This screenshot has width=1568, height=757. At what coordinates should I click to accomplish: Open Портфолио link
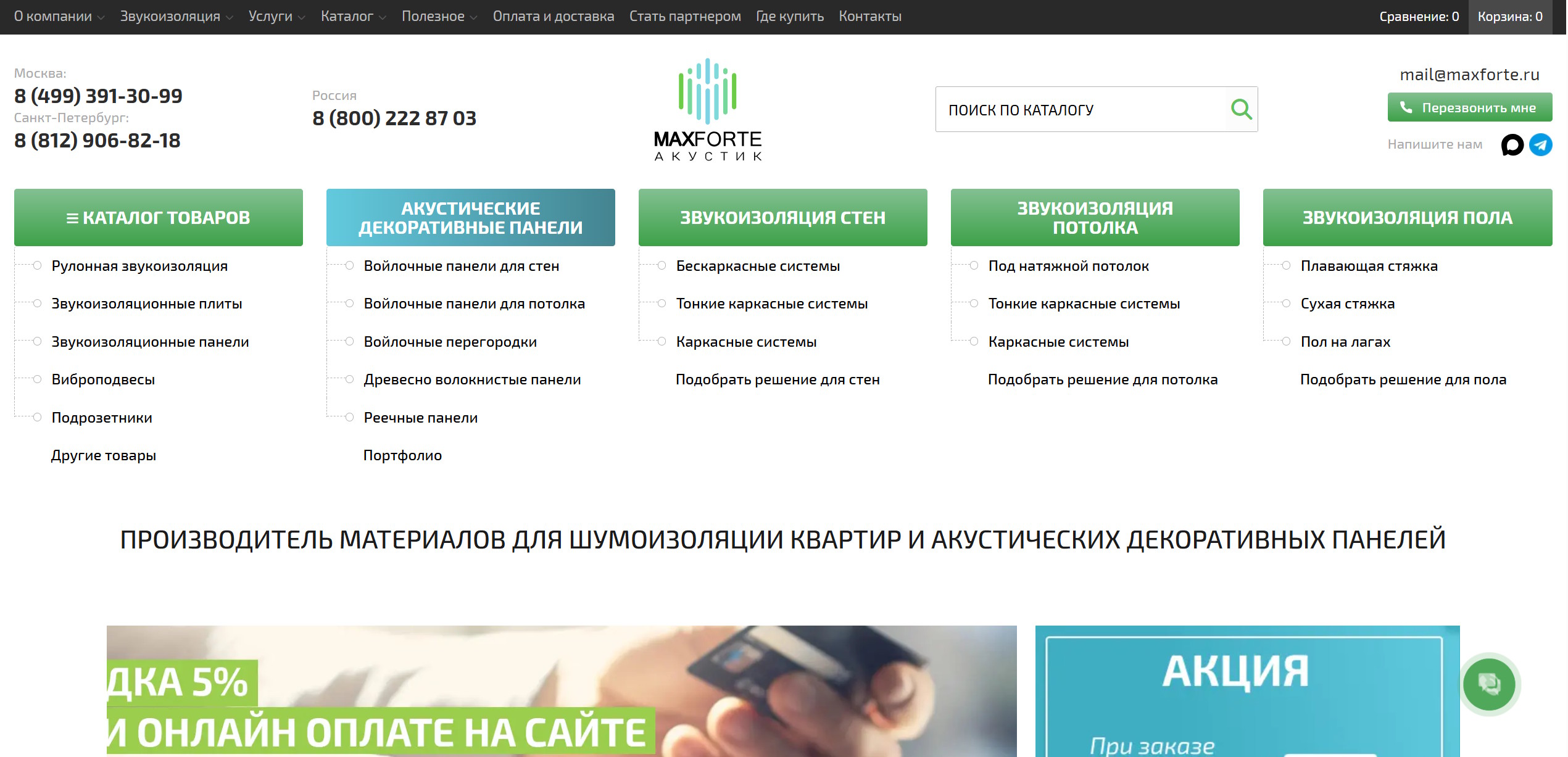click(x=402, y=455)
